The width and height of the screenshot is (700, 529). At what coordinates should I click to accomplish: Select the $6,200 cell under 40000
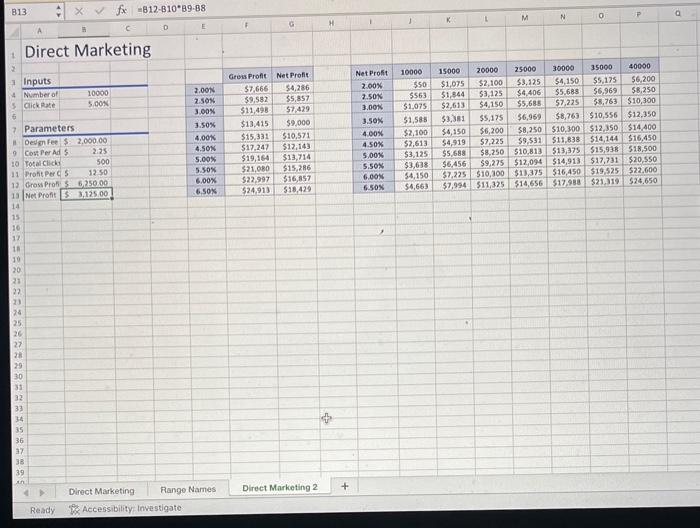[x=639, y=79]
